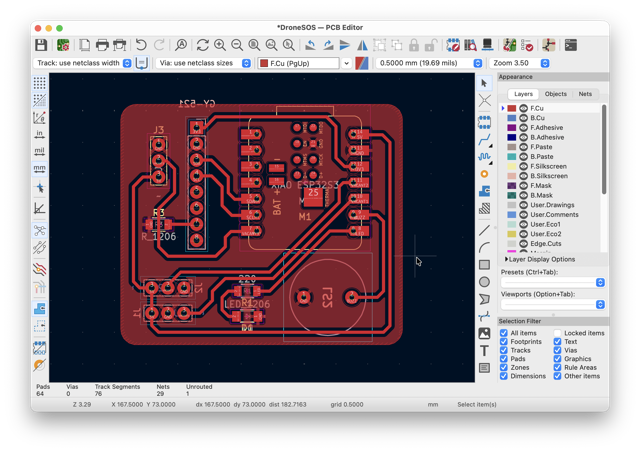Select the Draw circle tool

(484, 282)
